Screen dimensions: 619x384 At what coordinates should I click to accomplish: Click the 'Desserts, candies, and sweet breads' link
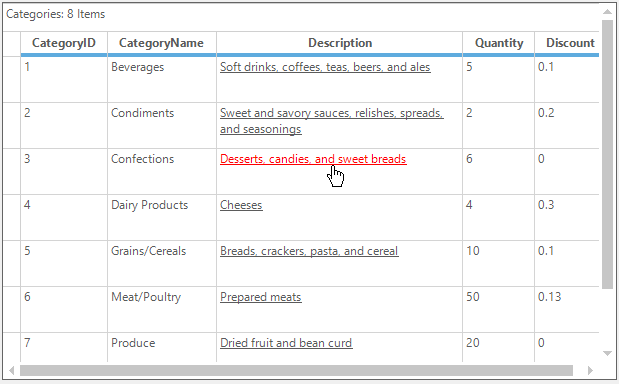pyautogui.click(x=313, y=159)
